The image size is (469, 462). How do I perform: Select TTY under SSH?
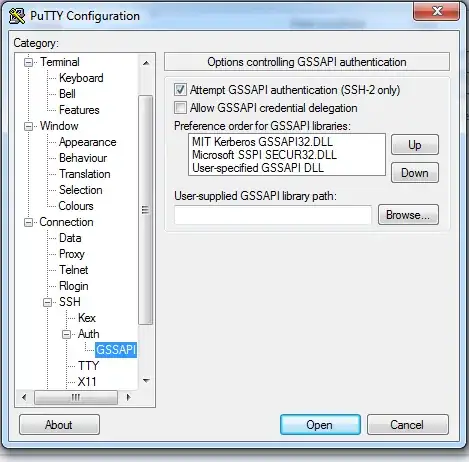(88, 366)
